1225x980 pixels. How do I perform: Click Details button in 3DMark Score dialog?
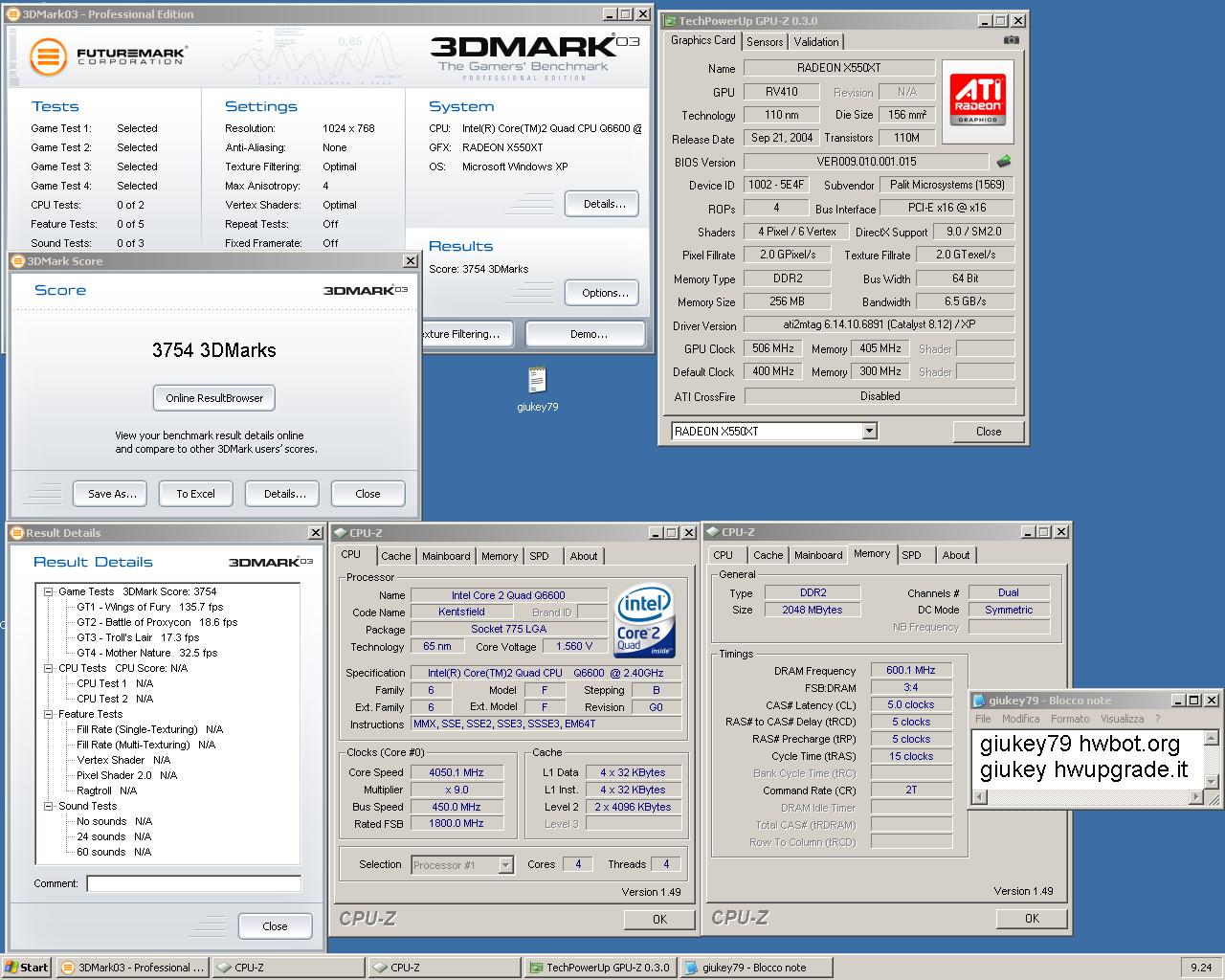[x=283, y=494]
